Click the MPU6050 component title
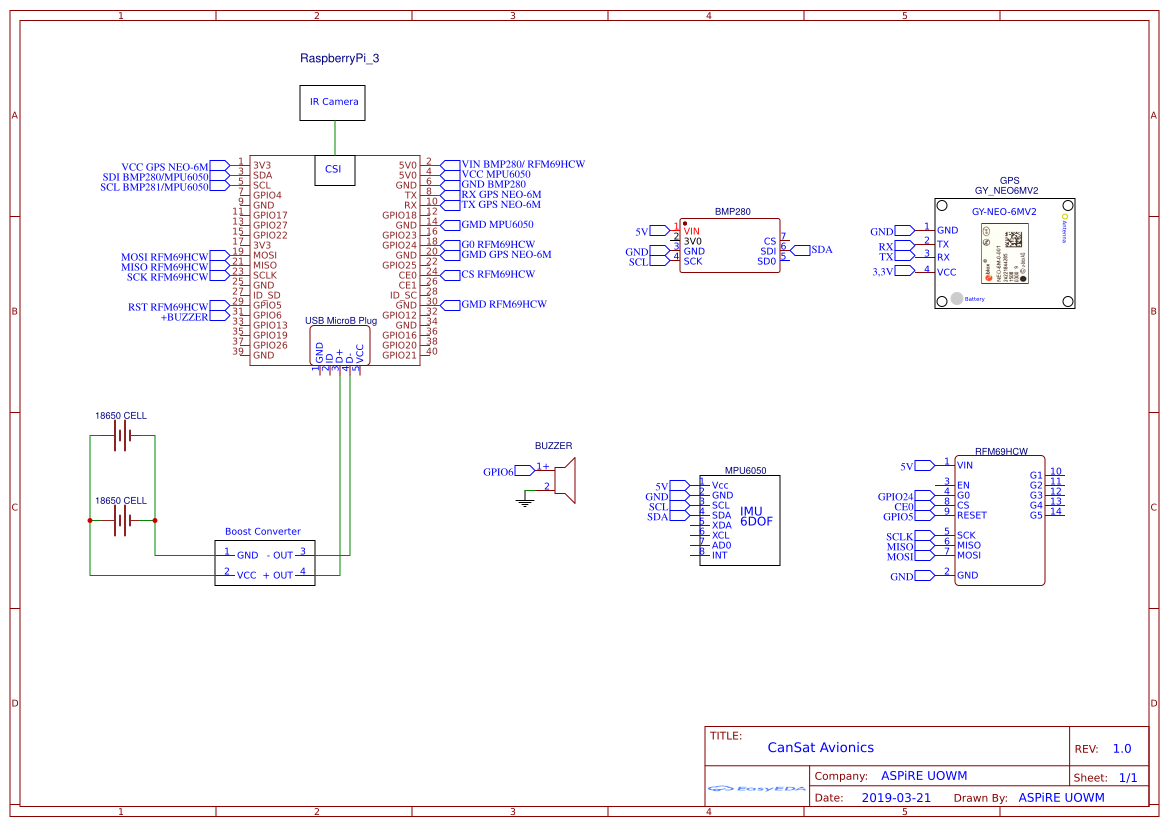This screenshot has height=827, width=1169. [x=746, y=471]
